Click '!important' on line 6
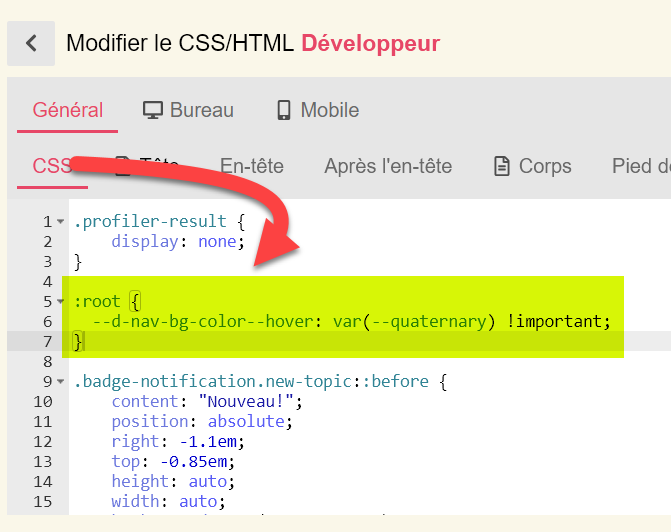This screenshot has height=532, width=671. click(554, 321)
